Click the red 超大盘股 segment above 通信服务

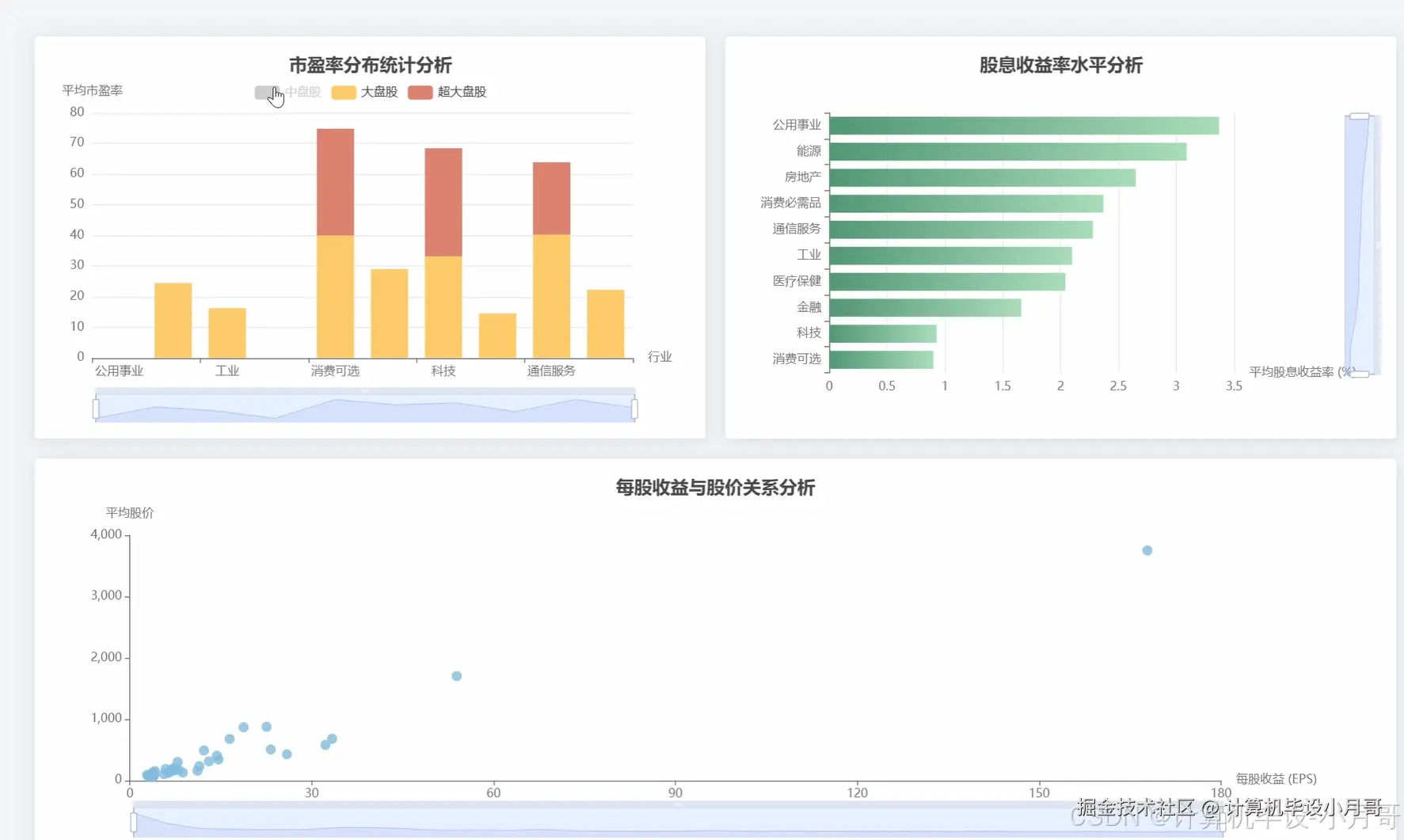point(551,199)
